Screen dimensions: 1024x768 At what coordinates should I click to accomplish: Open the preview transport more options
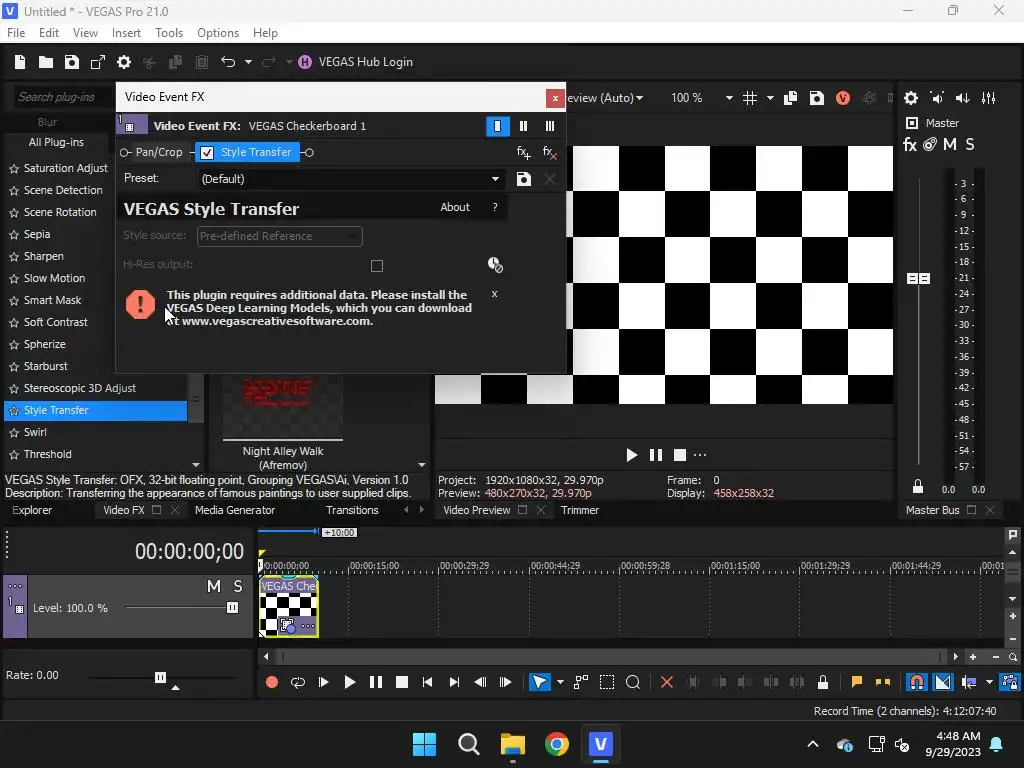[700, 455]
